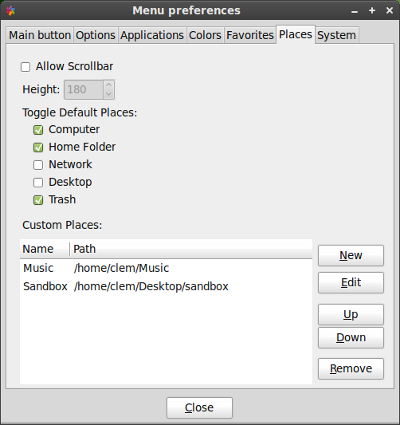Image resolution: width=400 pixels, height=425 pixels.
Task: Uncheck the Computer default place
Action: (x=38, y=130)
